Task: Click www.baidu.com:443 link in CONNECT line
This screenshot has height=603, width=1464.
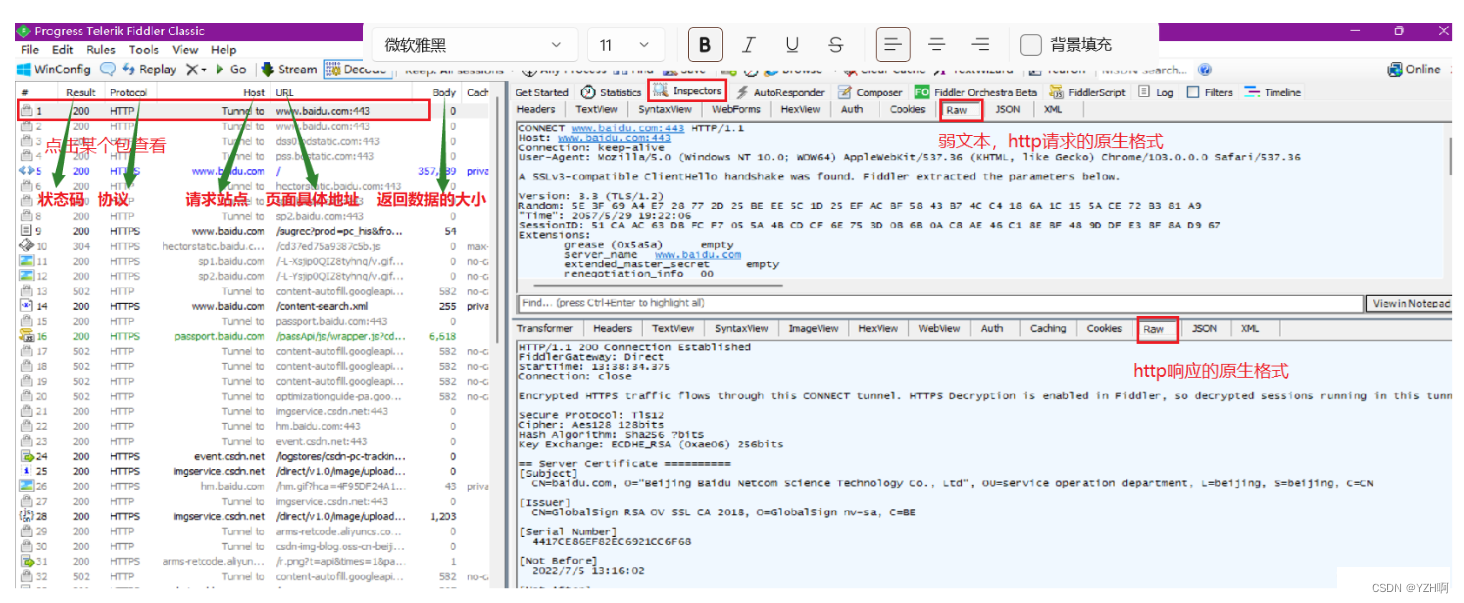Action: (x=628, y=128)
